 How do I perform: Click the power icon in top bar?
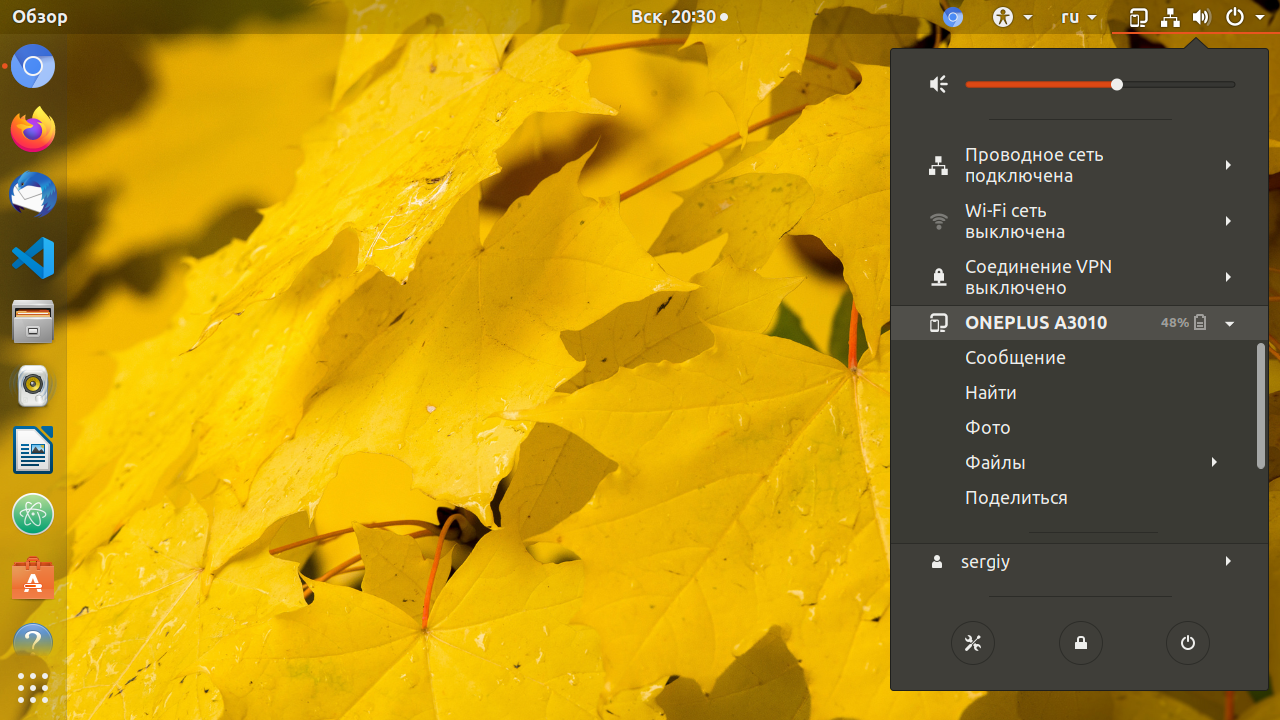tap(1235, 17)
